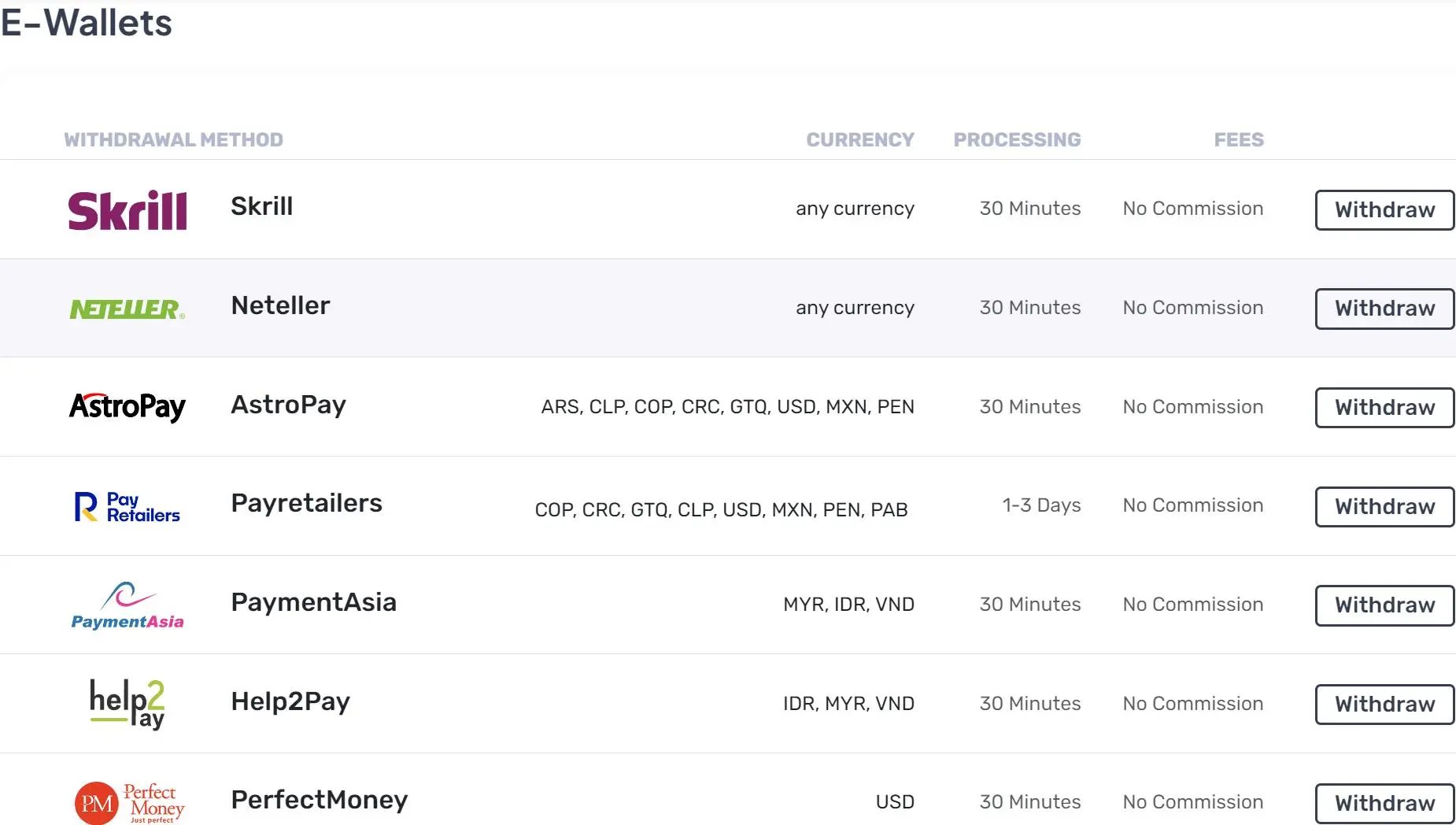Click the Withdrawal Method column header

click(173, 140)
